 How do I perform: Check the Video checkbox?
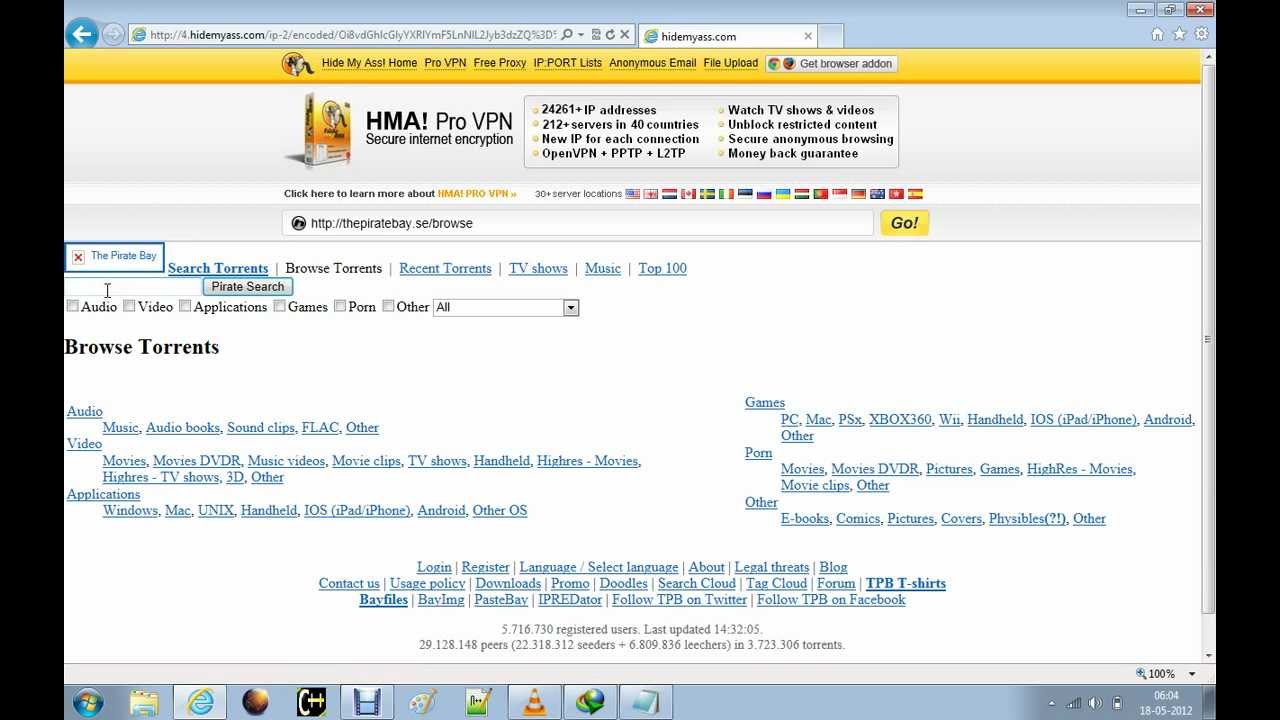[x=129, y=306]
